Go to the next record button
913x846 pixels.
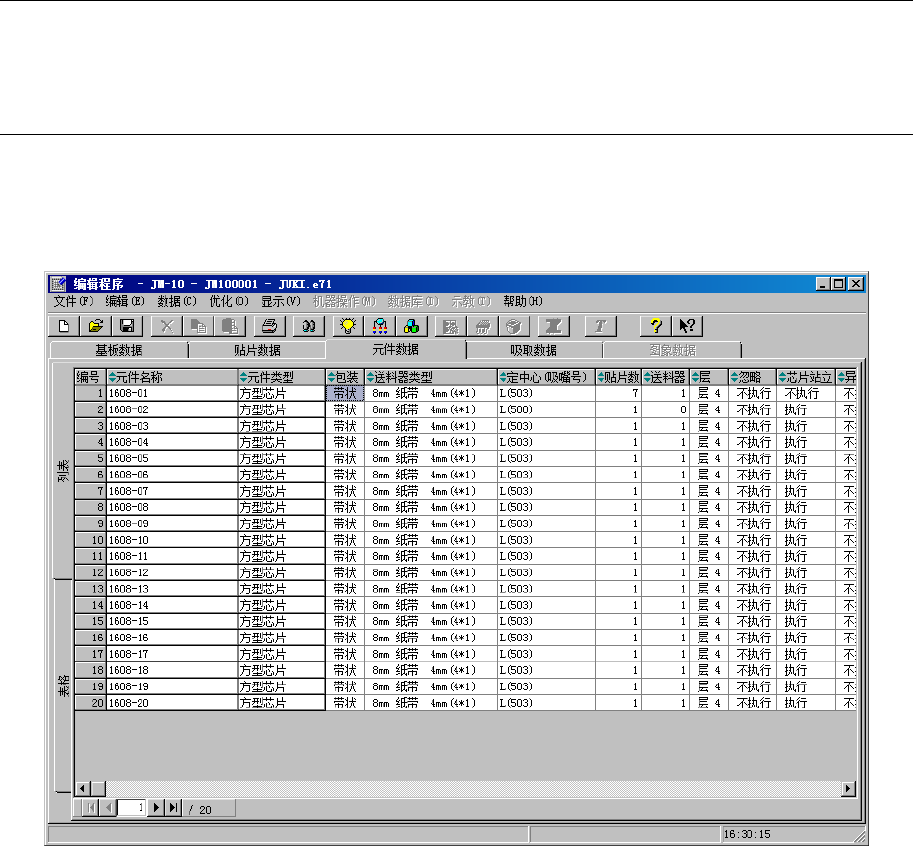(x=156, y=808)
